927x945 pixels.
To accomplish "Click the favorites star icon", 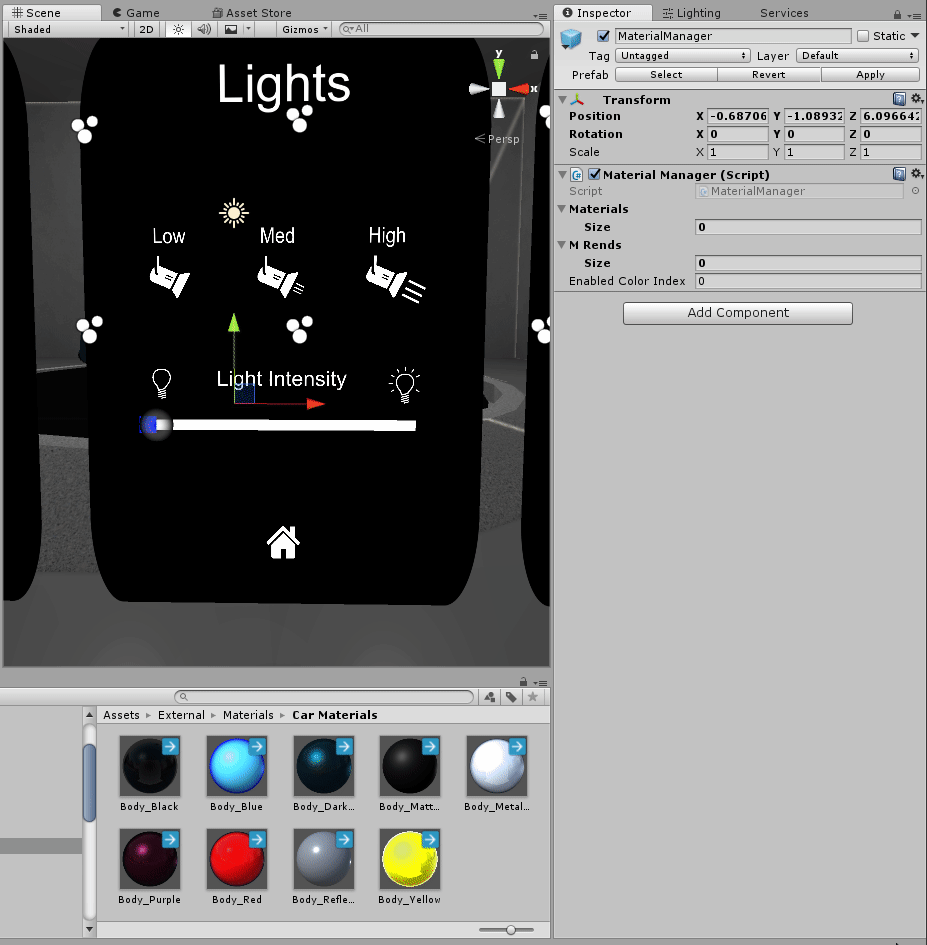I will [533, 697].
